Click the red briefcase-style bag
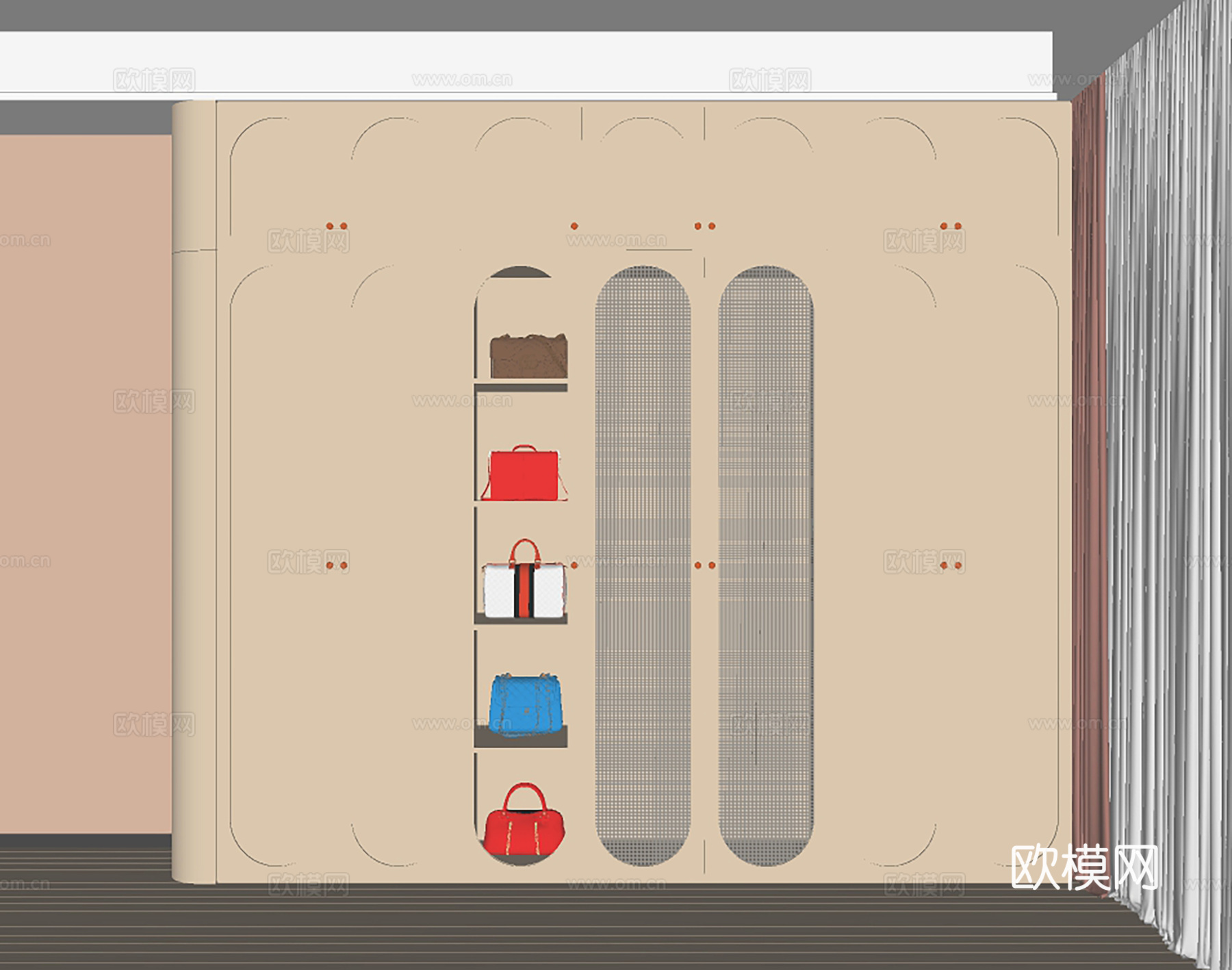The image size is (1232, 970). pyautogui.click(x=524, y=473)
